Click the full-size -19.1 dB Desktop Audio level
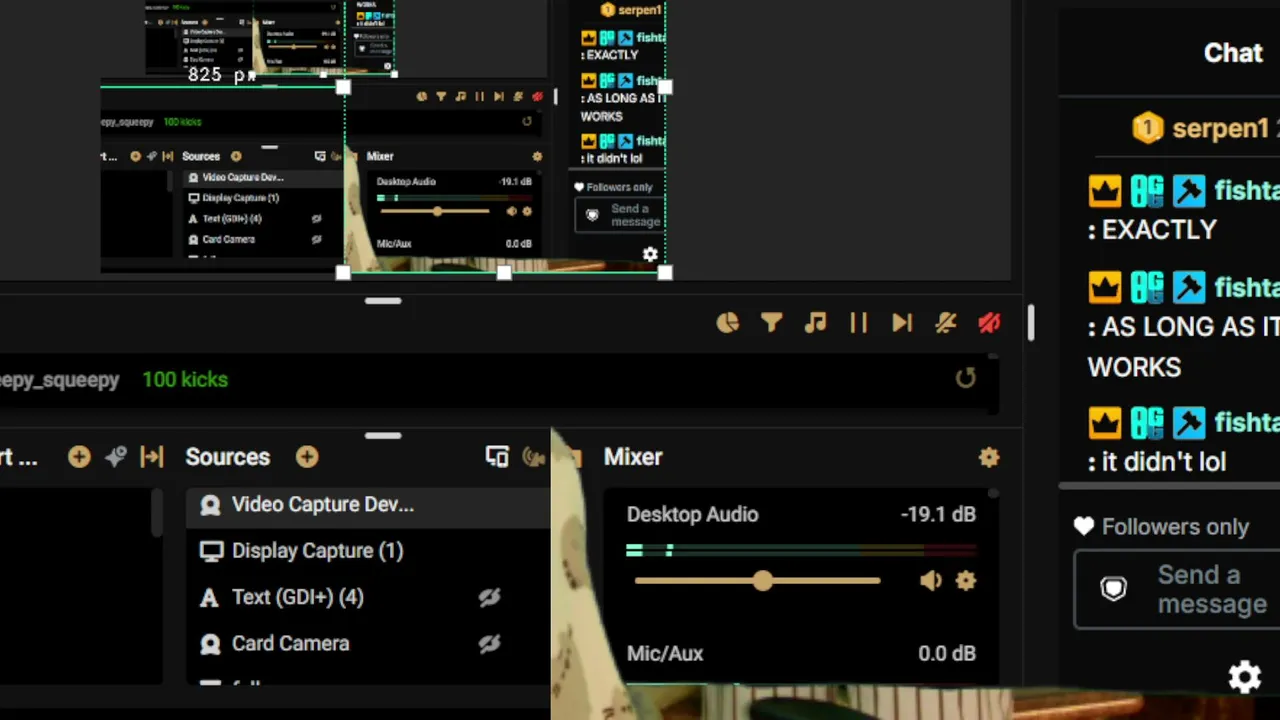This screenshot has width=1280, height=720. pos(938,514)
